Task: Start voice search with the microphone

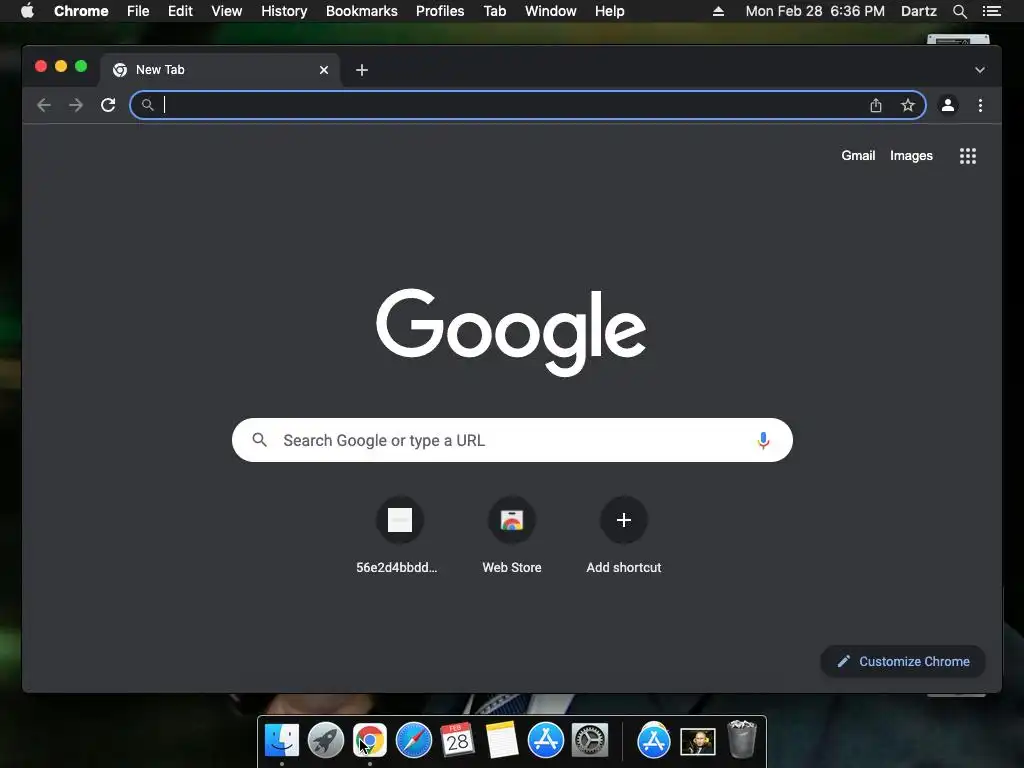Action: (763, 441)
